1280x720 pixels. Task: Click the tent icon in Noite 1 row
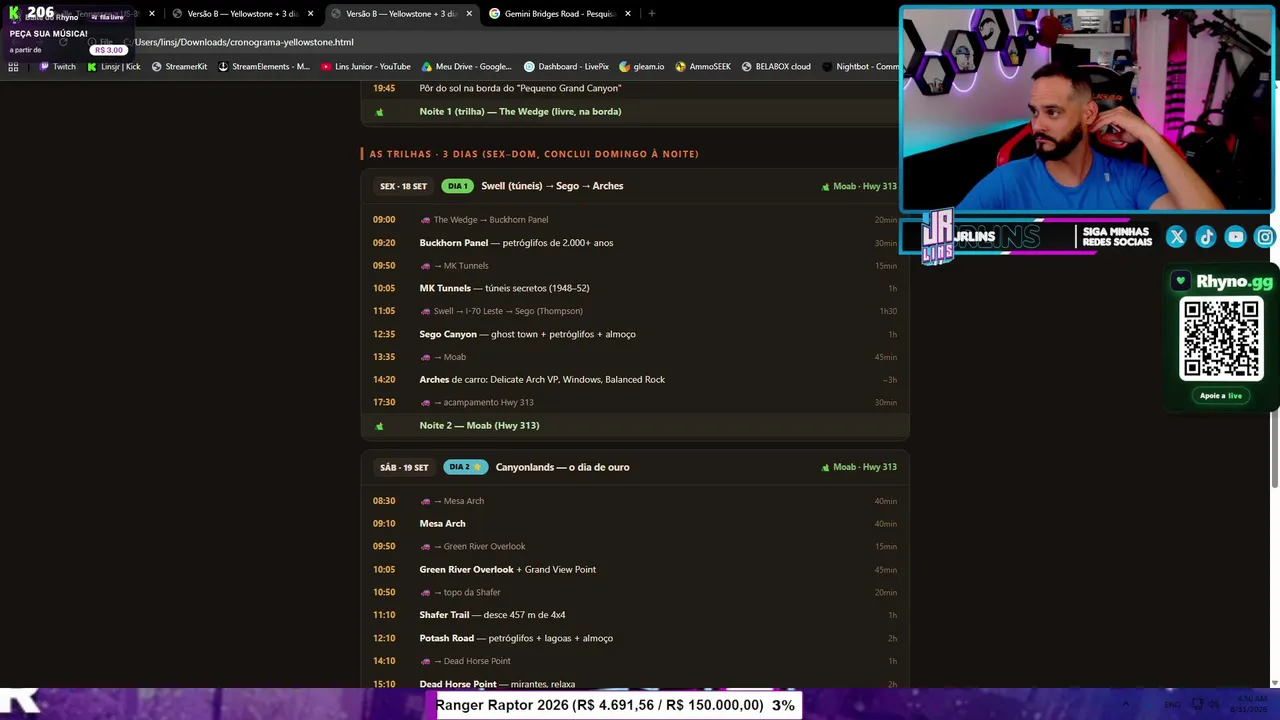379,112
